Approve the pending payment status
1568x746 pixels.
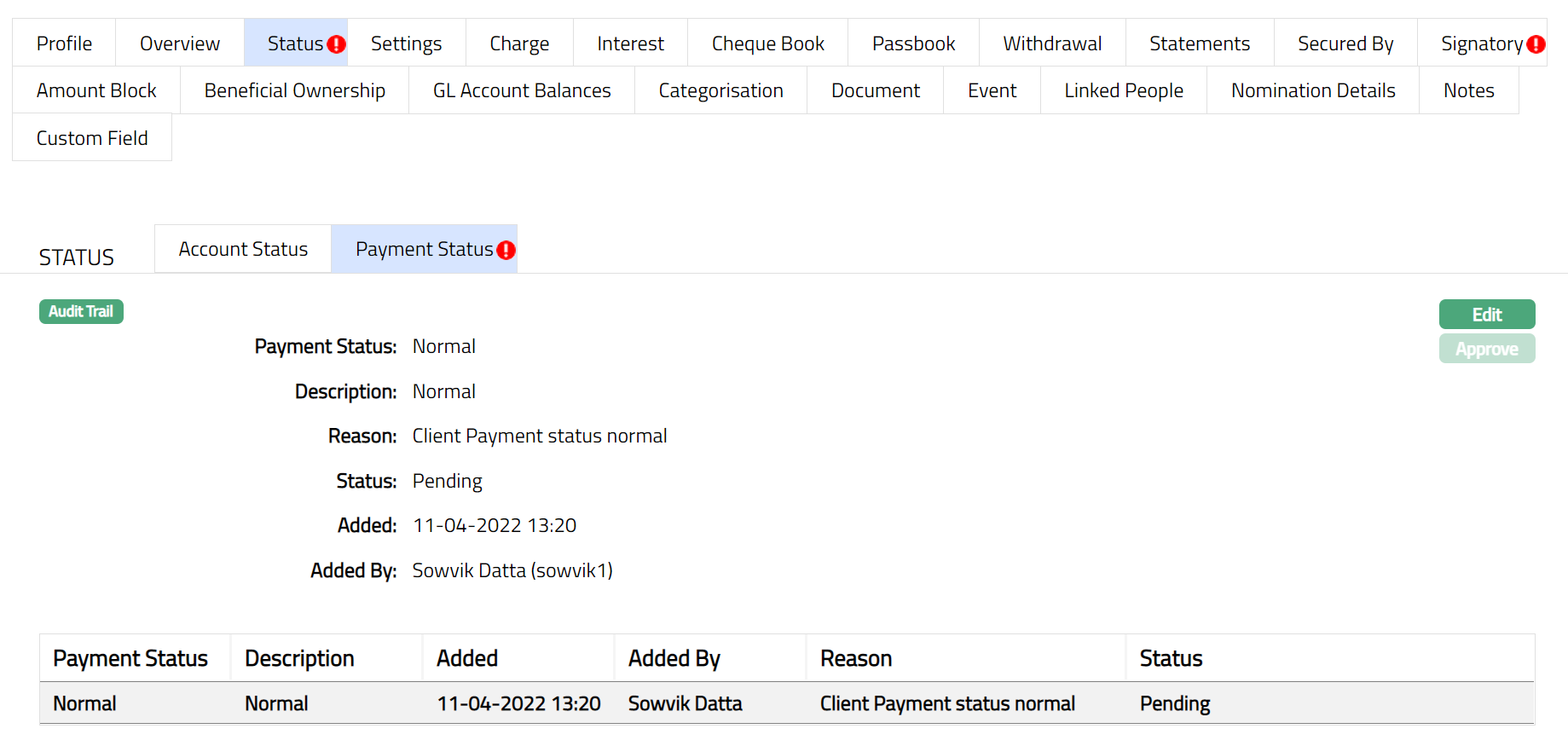click(x=1486, y=349)
